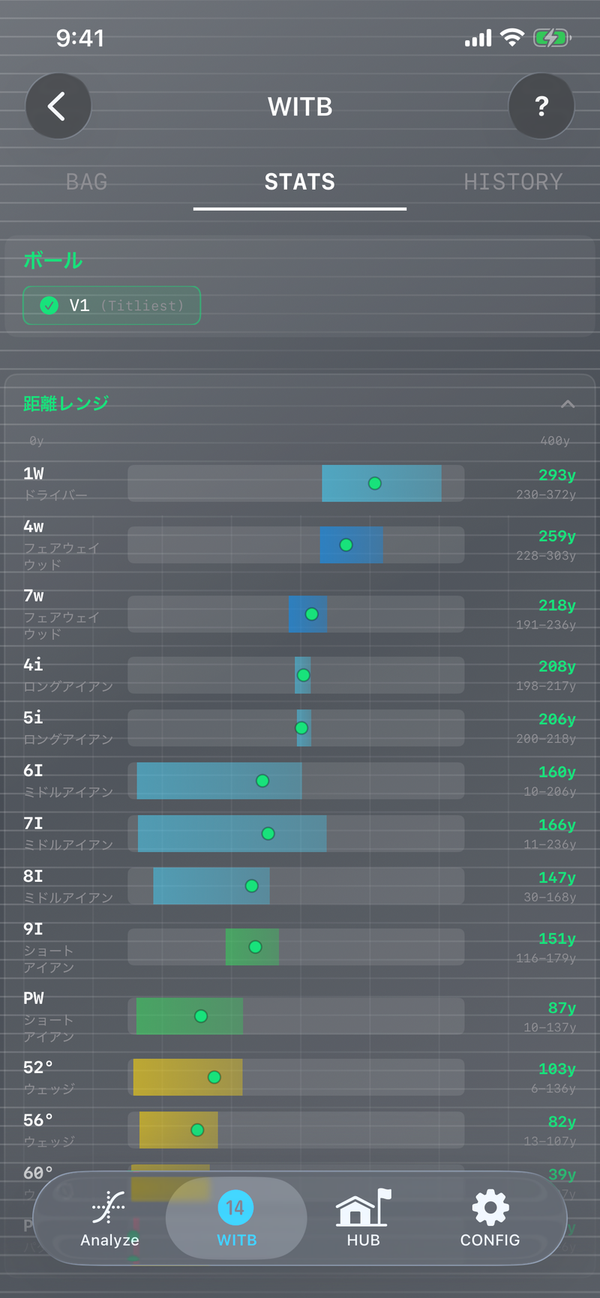
Task: Tap the Wi-Fi status icon
Action: 513,38
